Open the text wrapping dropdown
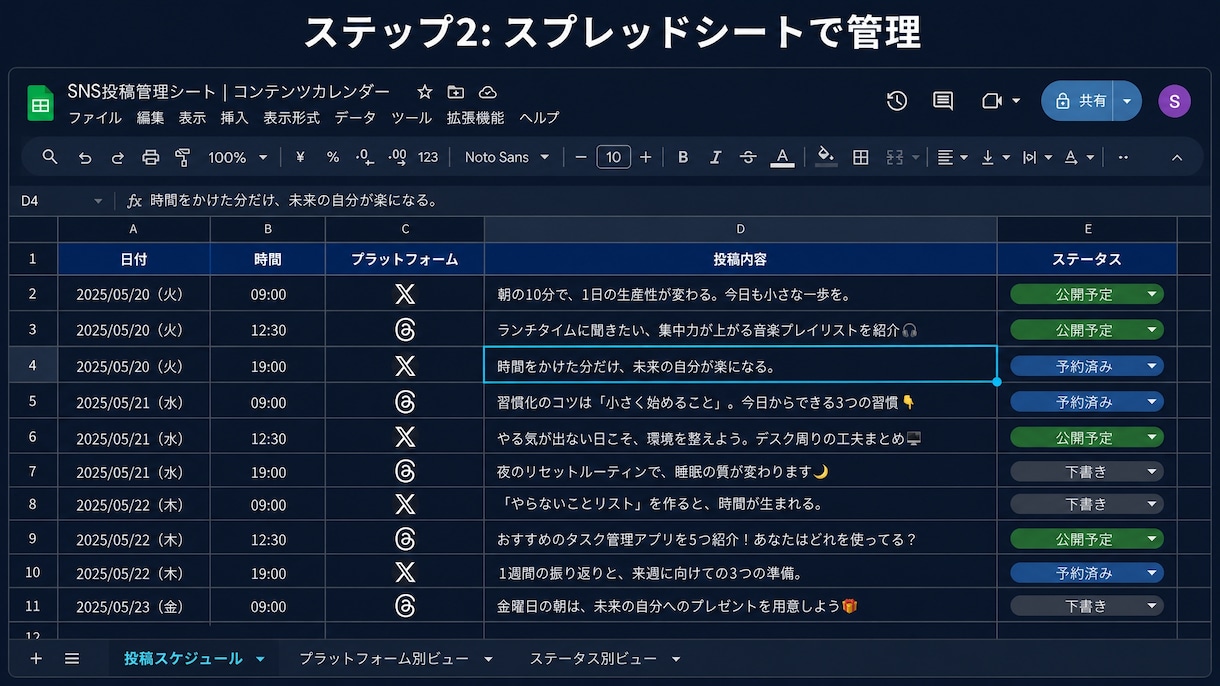Viewport: 1220px width, 686px height. tap(1037, 157)
